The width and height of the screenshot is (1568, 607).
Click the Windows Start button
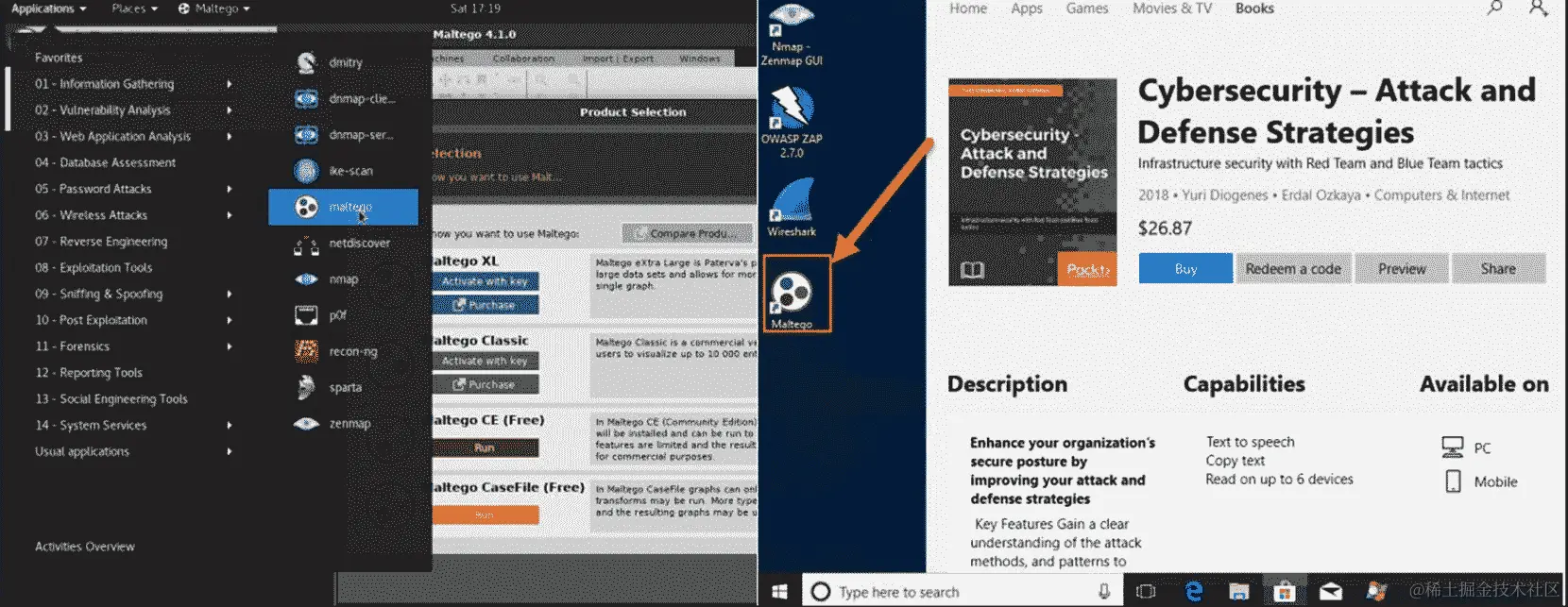[x=779, y=591]
